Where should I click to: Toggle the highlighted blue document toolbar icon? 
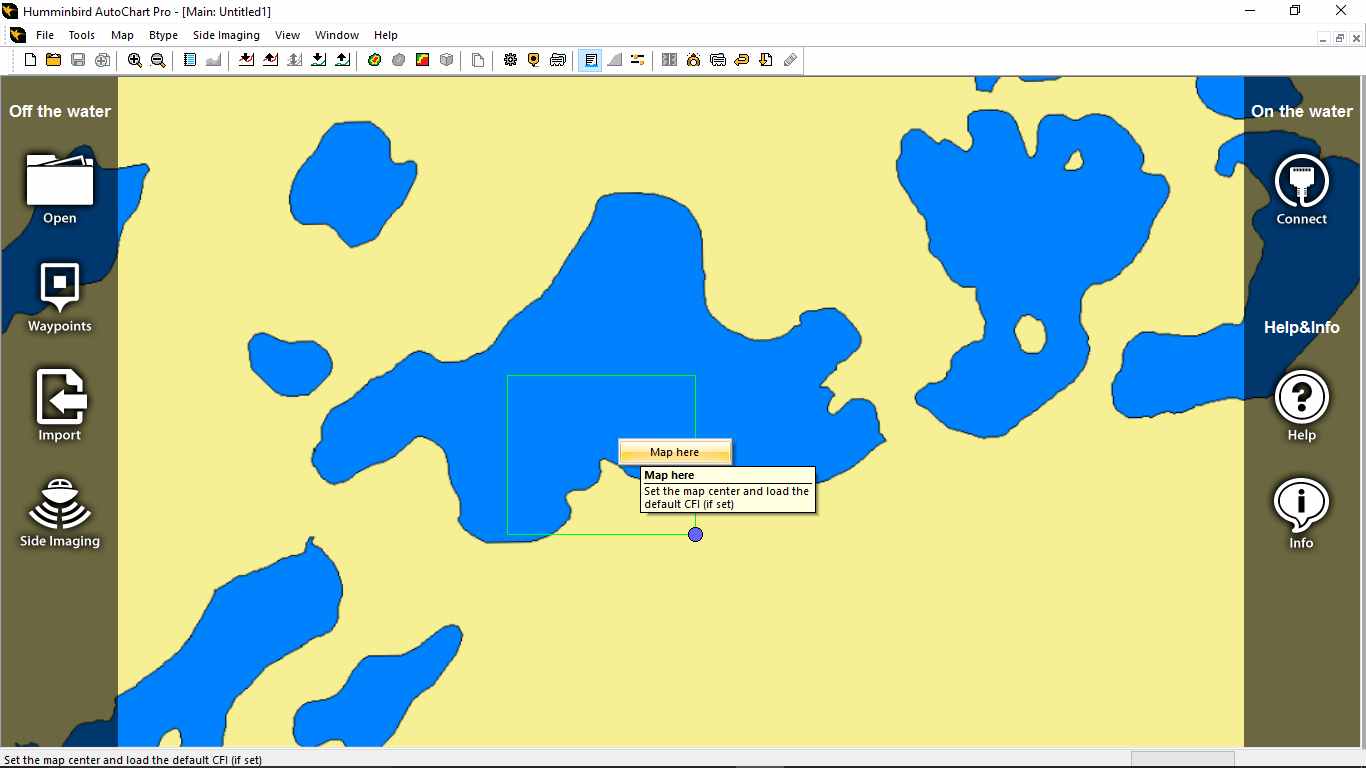pos(591,60)
